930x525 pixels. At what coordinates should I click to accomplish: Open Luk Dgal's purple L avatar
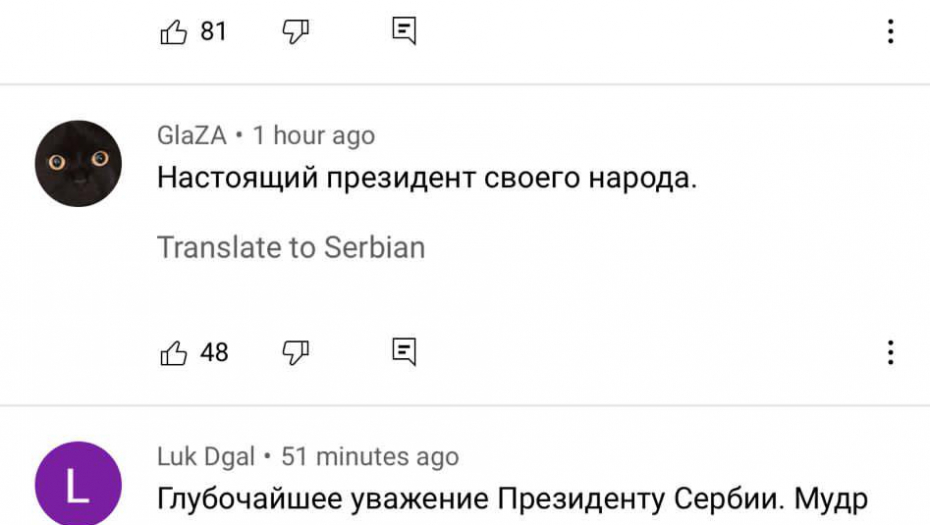click(78, 484)
